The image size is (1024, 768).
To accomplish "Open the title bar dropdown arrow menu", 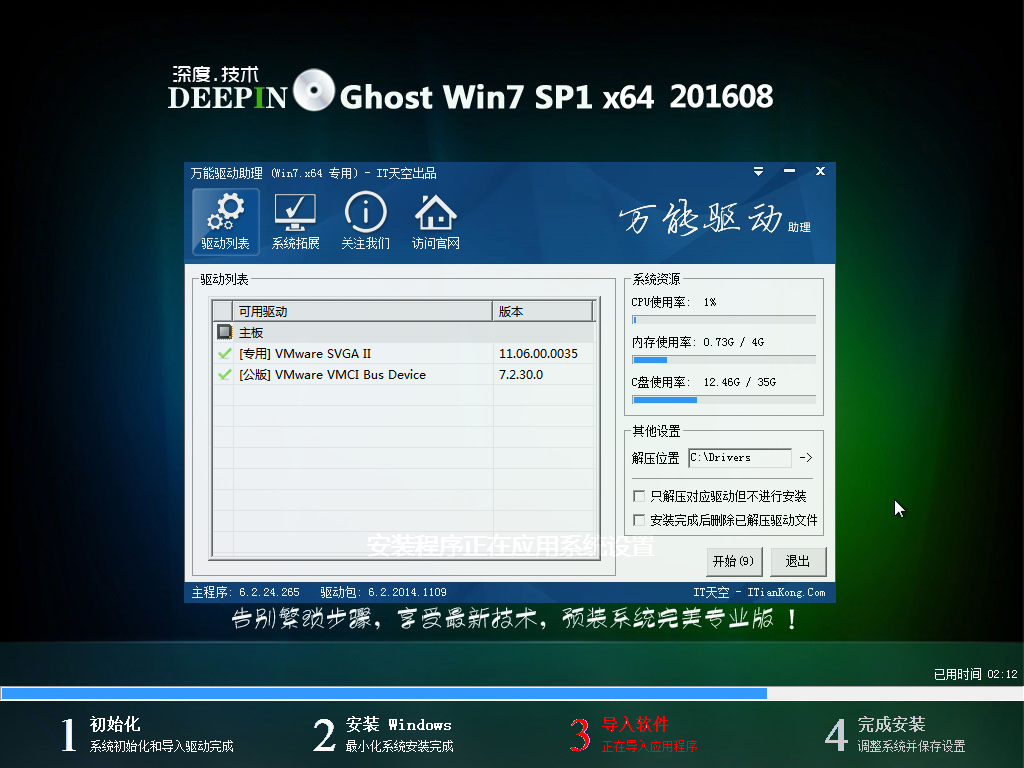I will [757, 171].
